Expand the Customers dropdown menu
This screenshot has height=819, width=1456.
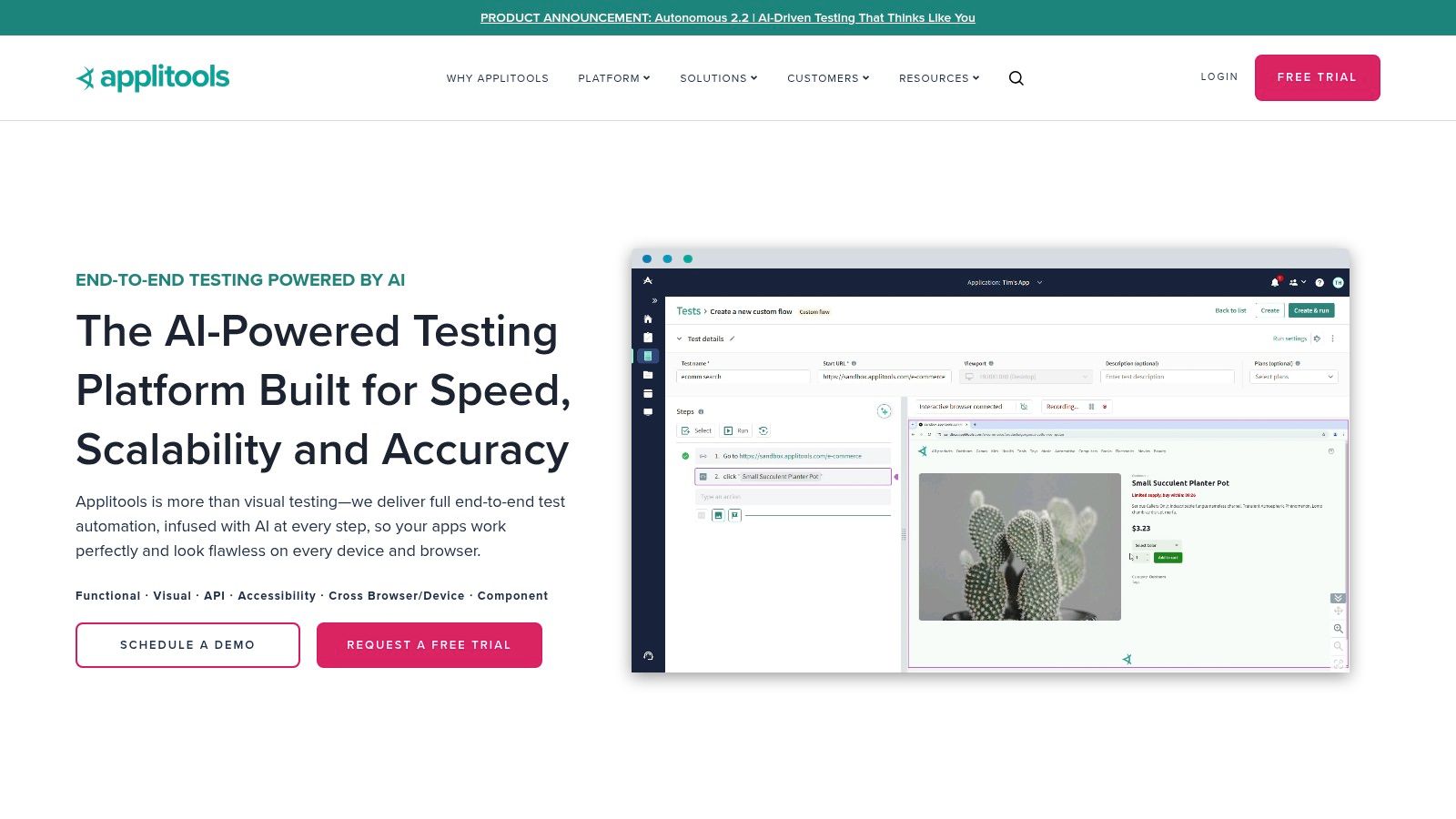pos(828,78)
